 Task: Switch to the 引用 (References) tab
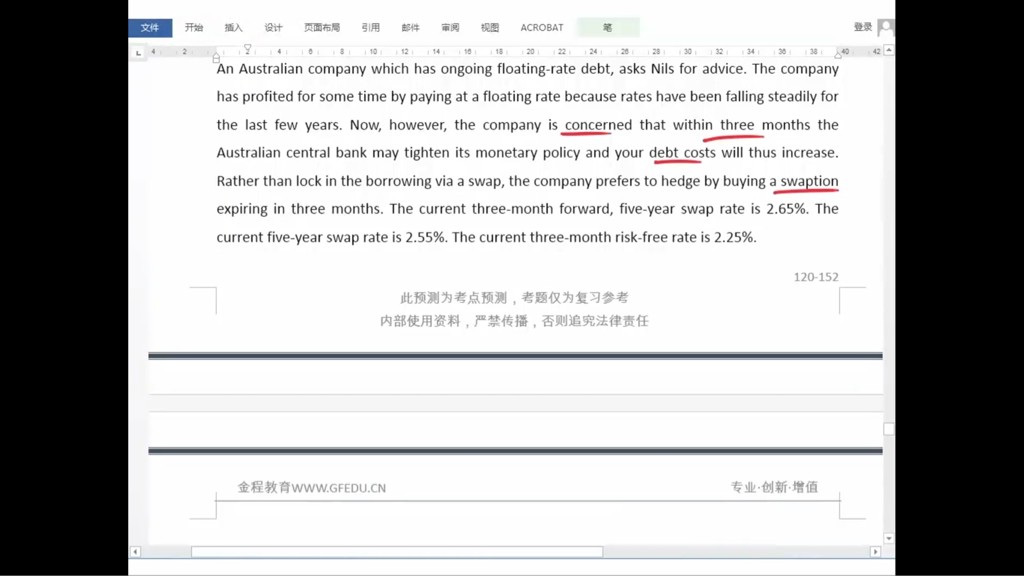[370, 27]
